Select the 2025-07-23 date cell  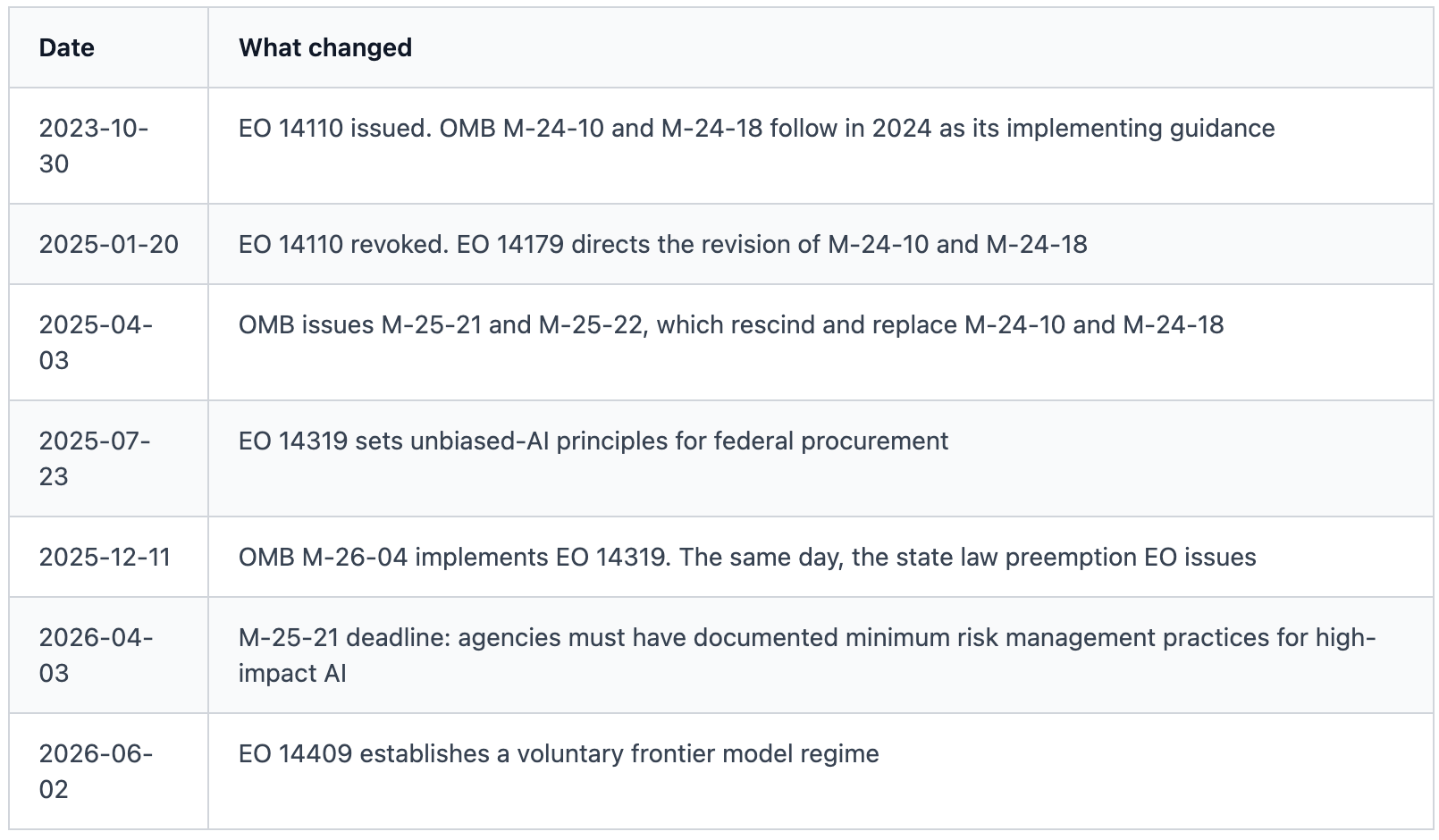(108, 458)
